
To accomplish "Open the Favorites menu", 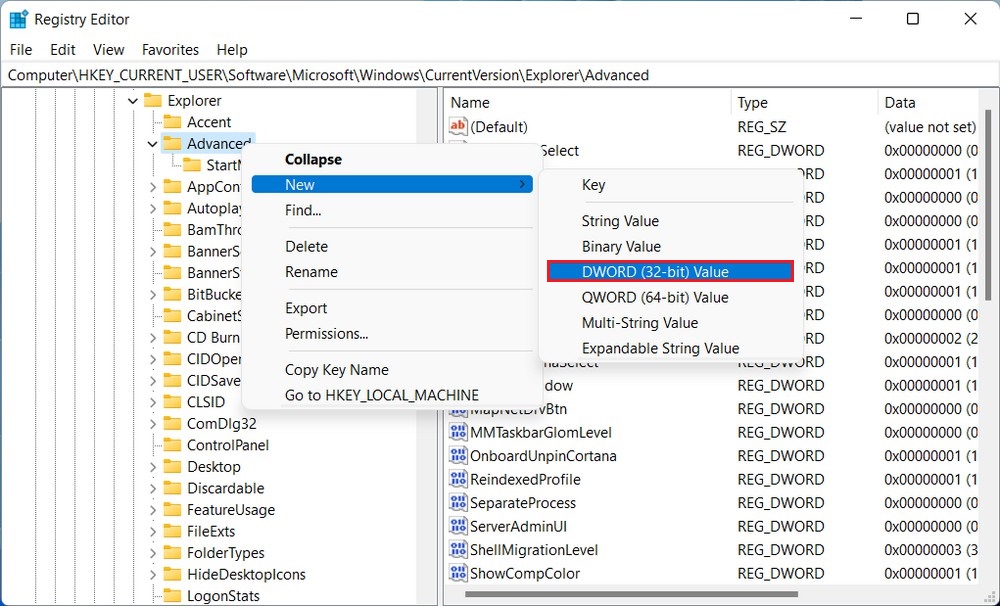I will [170, 49].
